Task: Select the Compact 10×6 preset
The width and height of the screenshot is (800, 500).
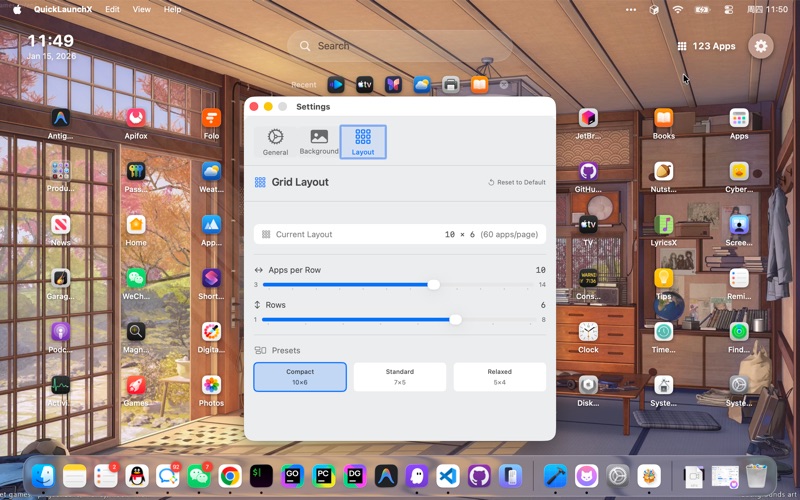Action: coord(300,377)
